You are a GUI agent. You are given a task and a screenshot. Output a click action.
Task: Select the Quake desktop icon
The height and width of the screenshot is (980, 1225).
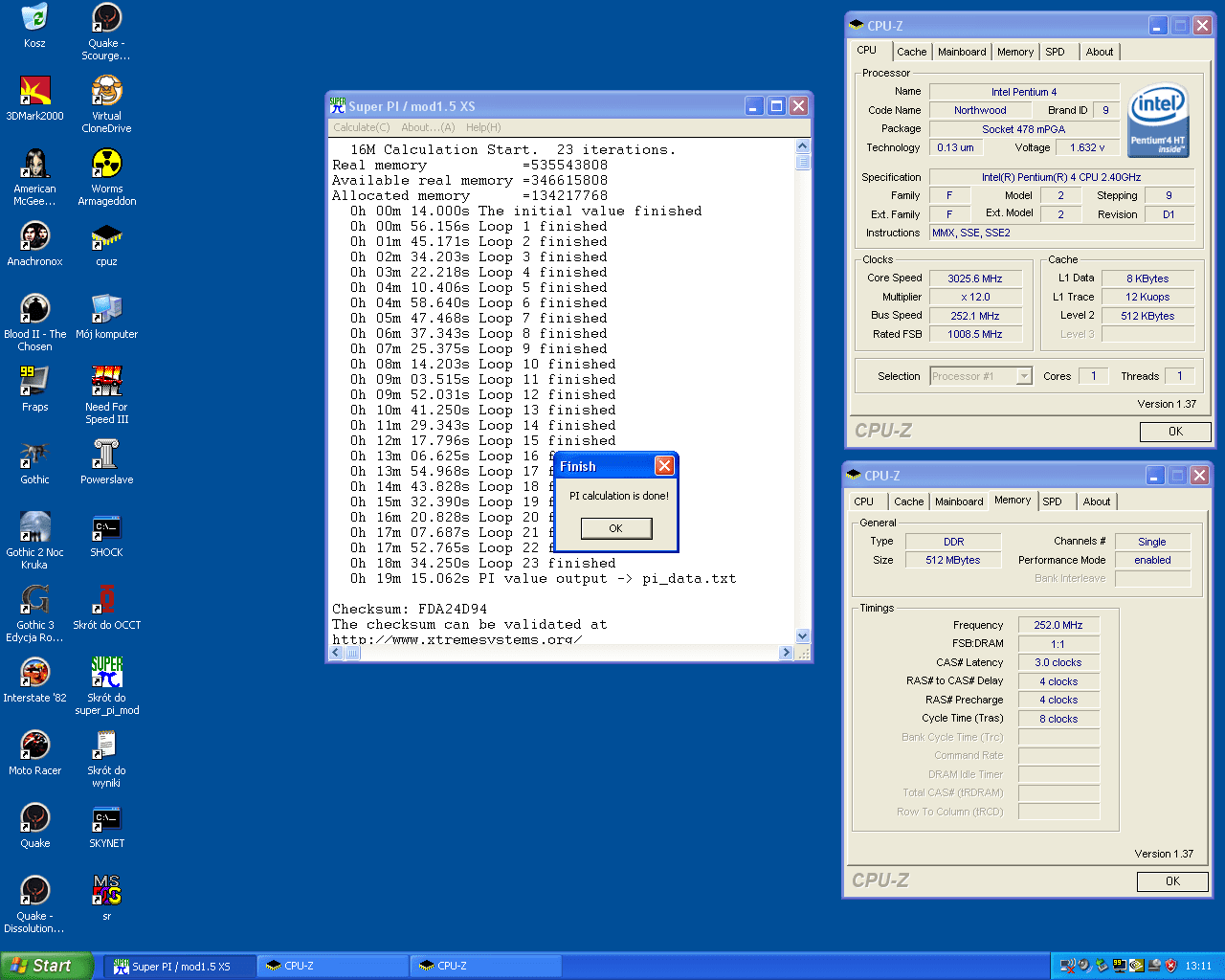(x=34, y=826)
